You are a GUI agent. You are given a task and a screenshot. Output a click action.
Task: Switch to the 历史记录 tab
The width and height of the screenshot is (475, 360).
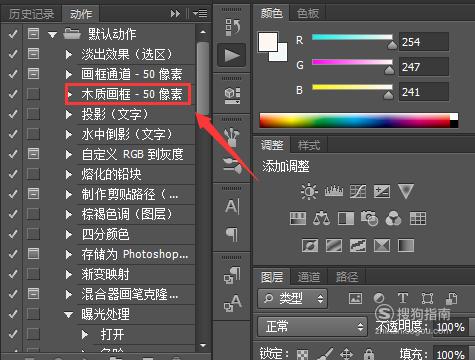pyautogui.click(x=31, y=14)
